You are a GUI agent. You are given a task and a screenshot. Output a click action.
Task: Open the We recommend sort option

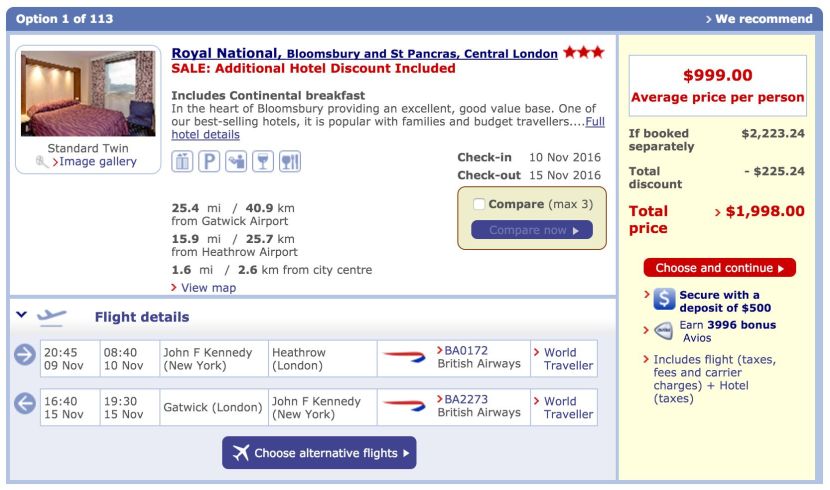pos(759,19)
